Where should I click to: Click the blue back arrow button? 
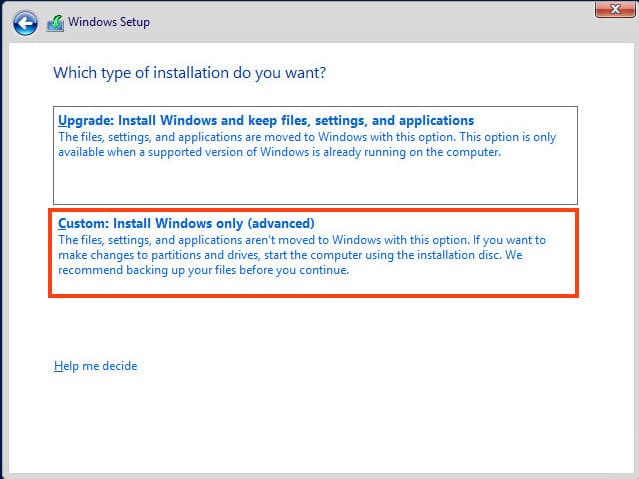25,23
